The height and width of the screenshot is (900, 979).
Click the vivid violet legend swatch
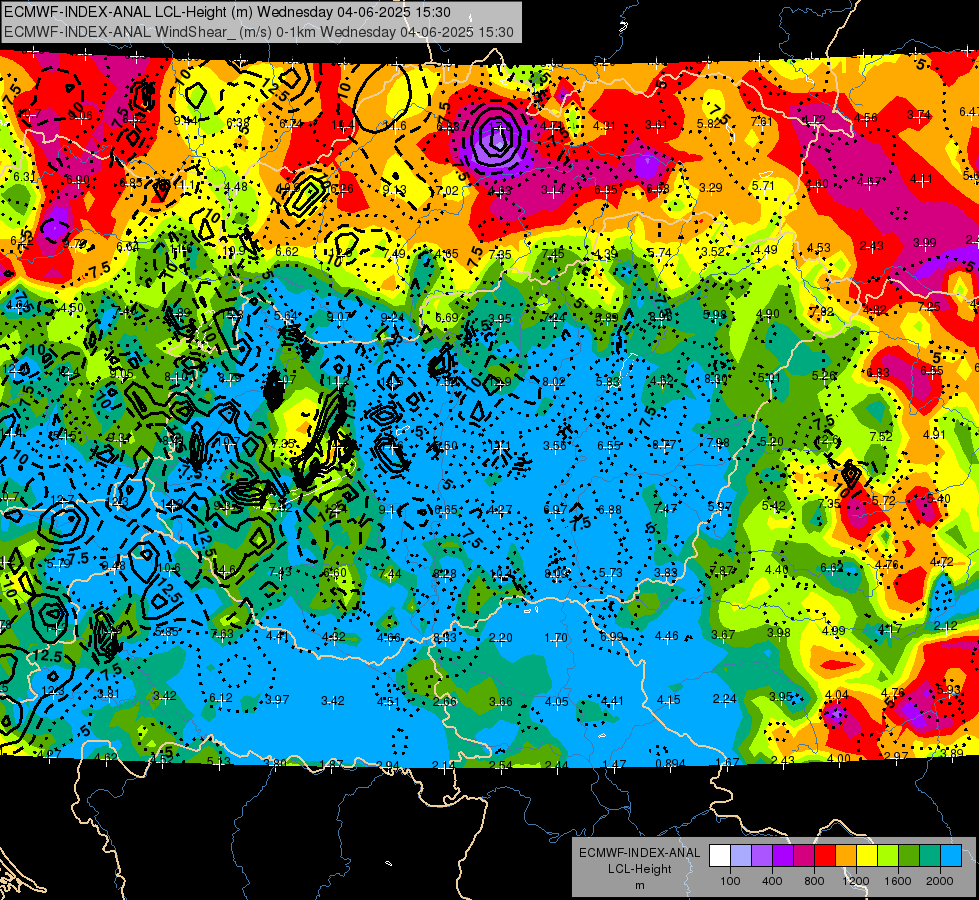(783, 856)
